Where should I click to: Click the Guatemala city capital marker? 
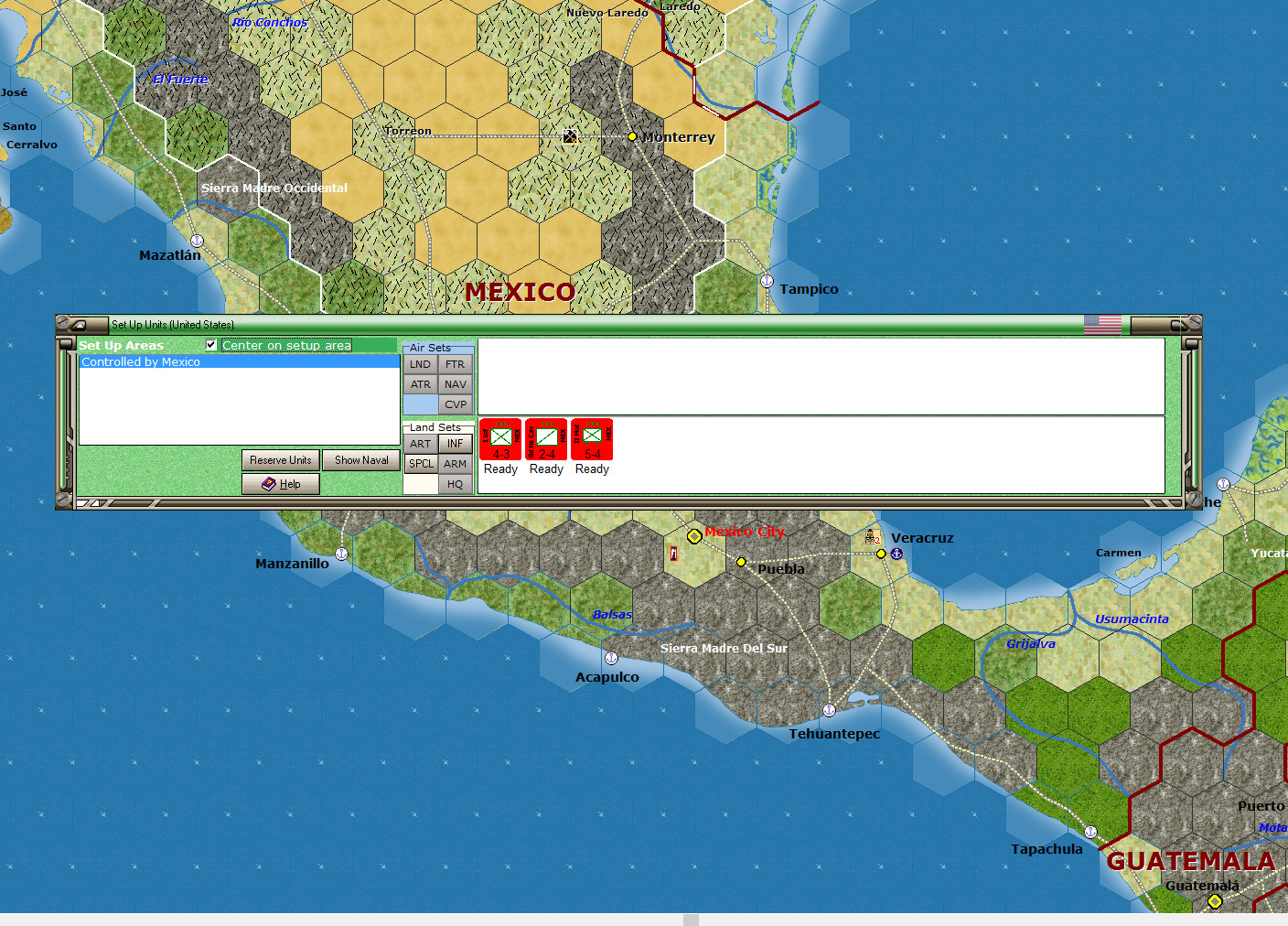(x=1215, y=901)
